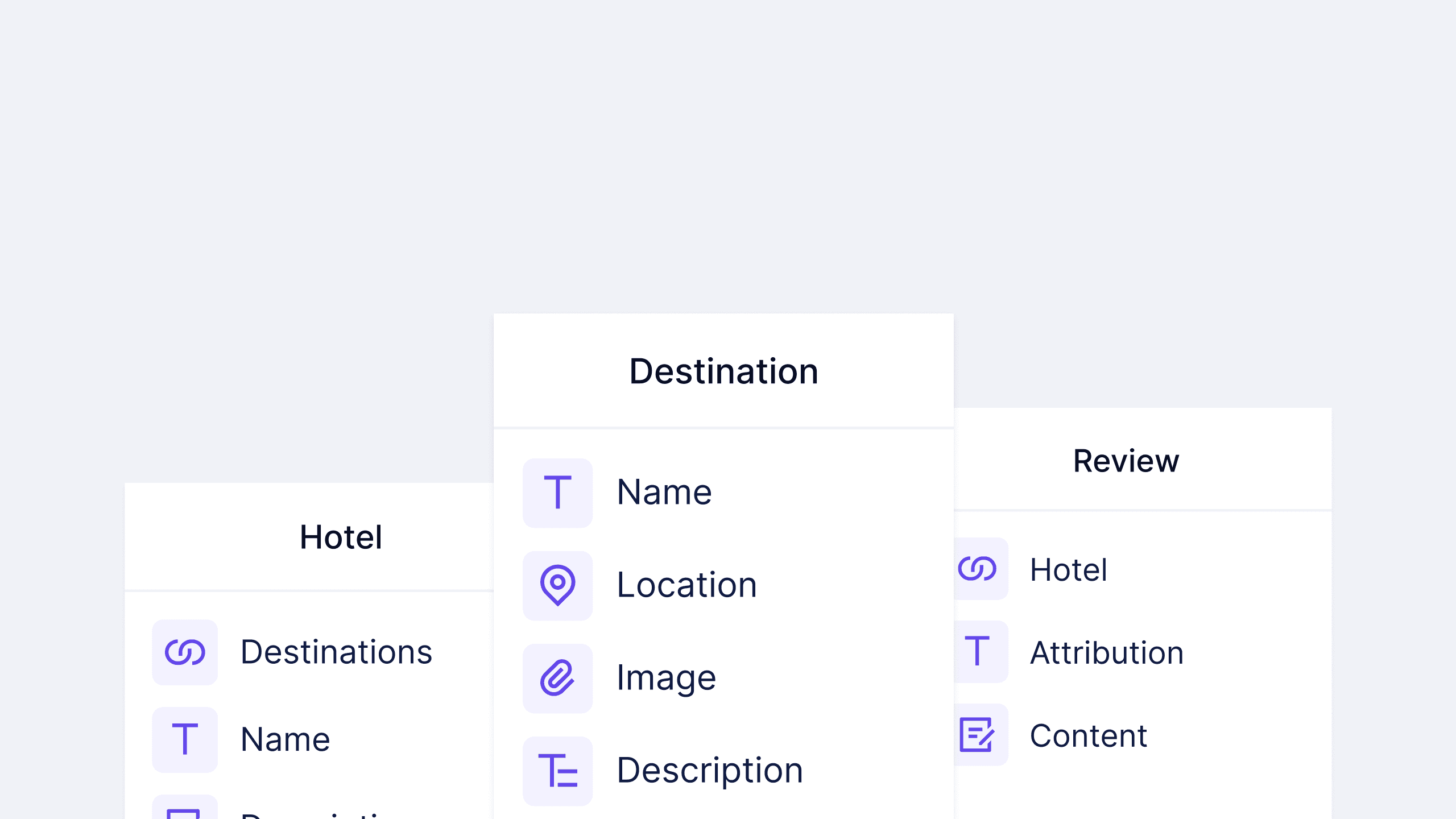The height and width of the screenshot is (819, 1456).
Task: Click the link icon beside Review Hotel
Action: (x=978, y=569)
